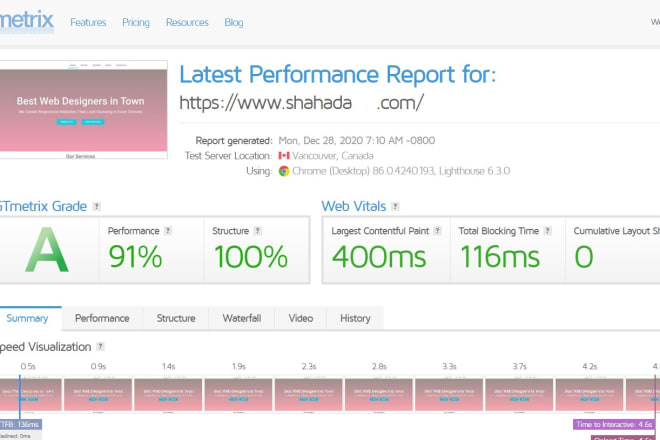Click the Cumulative Layout Shift value 0
Screen dimensions: 660x440
coord(584,256)
